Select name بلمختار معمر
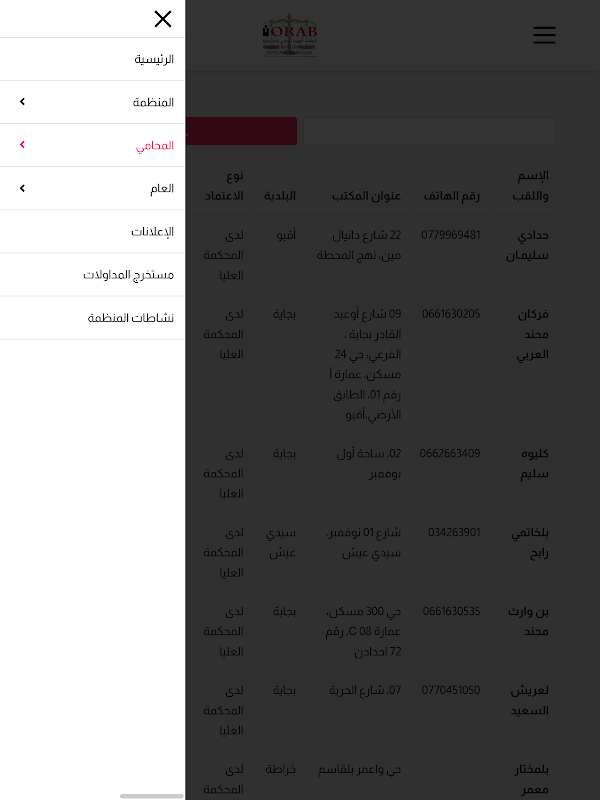Image resolution: width=600 pixels, height=800 pixels. 532,779
